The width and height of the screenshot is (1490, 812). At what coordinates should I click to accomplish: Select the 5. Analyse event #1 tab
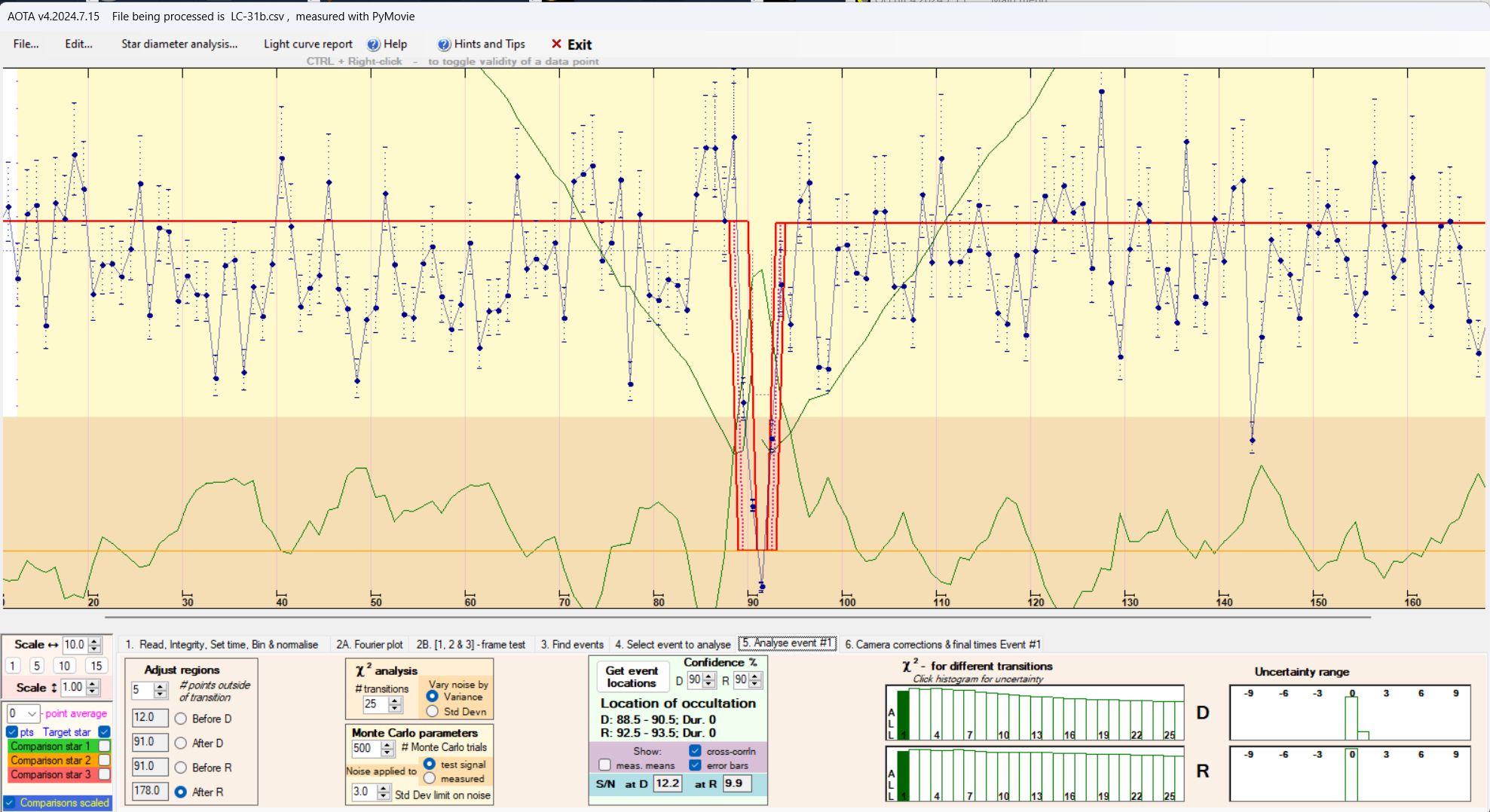click(787, 643)
